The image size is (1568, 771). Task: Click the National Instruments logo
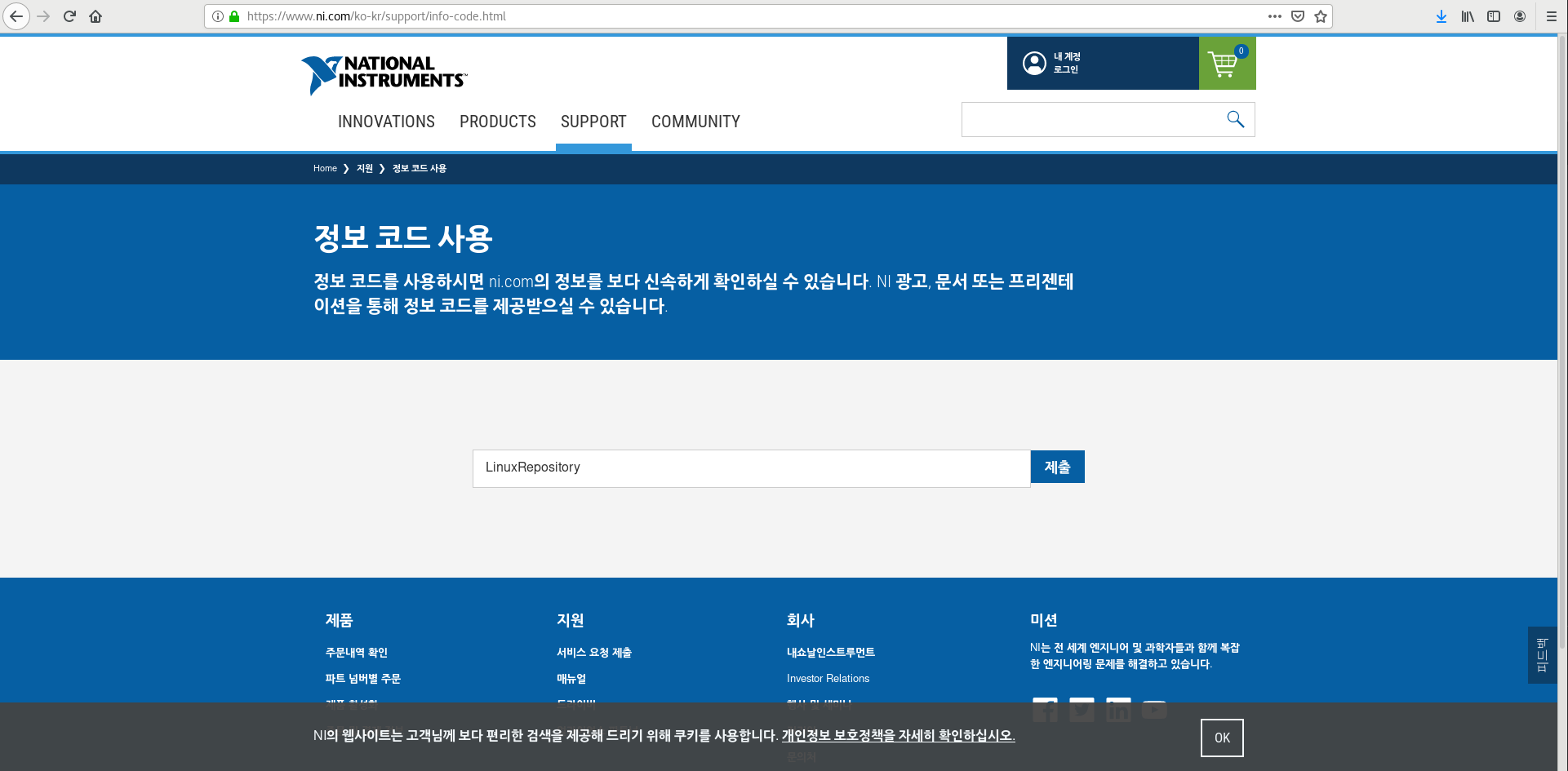click(x=384, y=74)
